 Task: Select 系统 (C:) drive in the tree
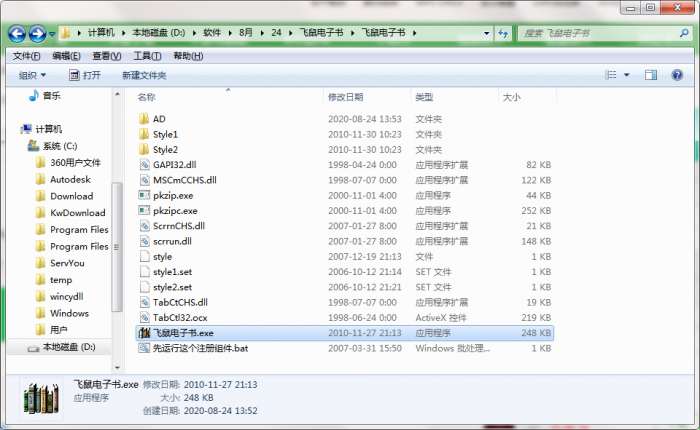point(60,146)
